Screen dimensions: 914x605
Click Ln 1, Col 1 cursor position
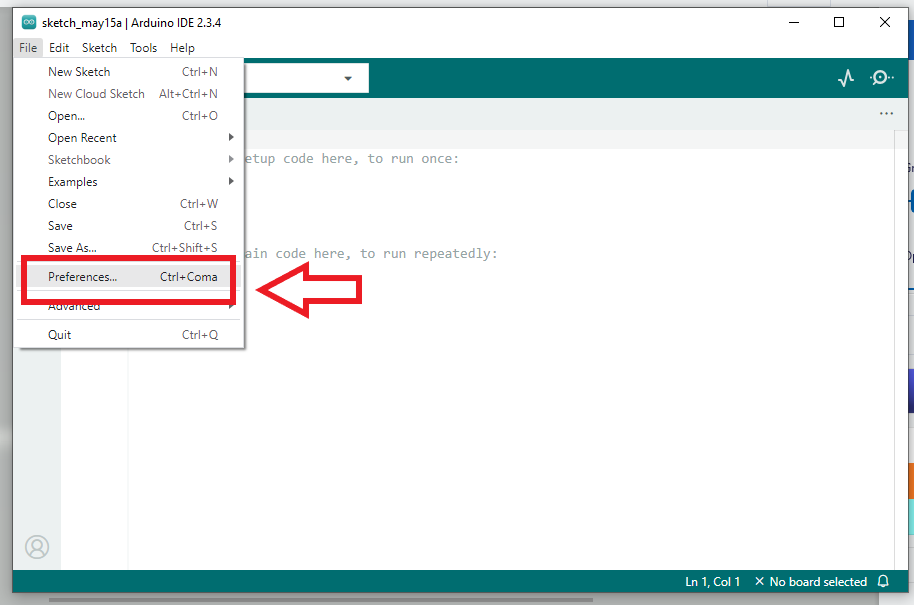pyautogui.click(x=712, y=582)
